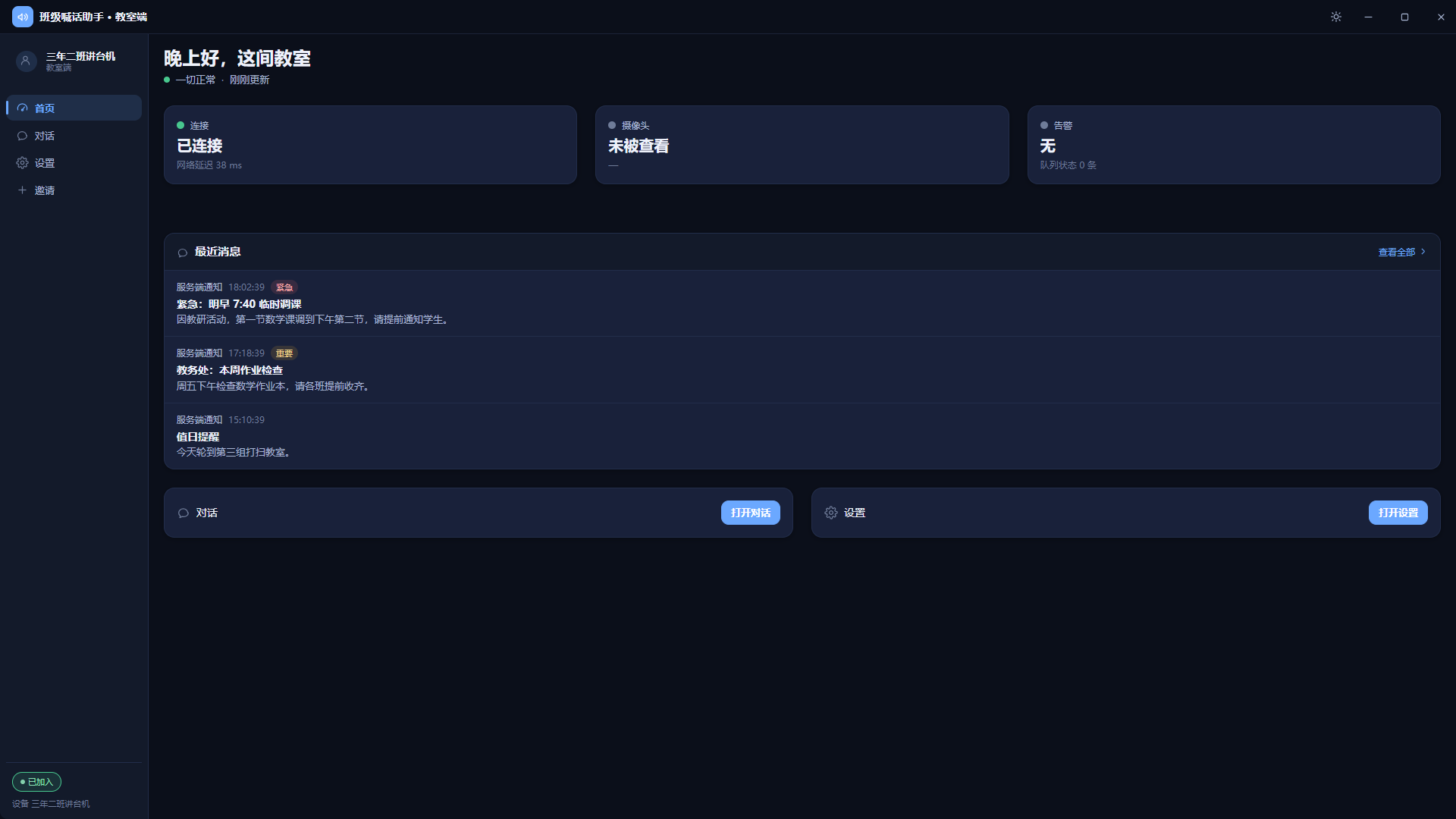Open the 教务处：本周作业检查 message
Viewport: 1456px width, 819px height.
point(802,370)
